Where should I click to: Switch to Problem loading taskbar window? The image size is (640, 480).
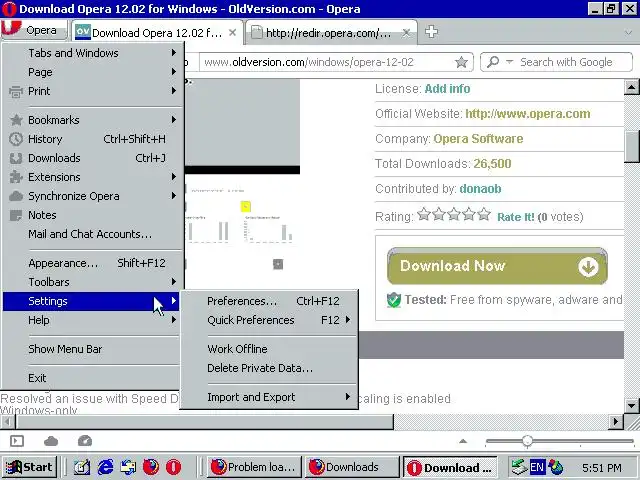click(255, 467)
